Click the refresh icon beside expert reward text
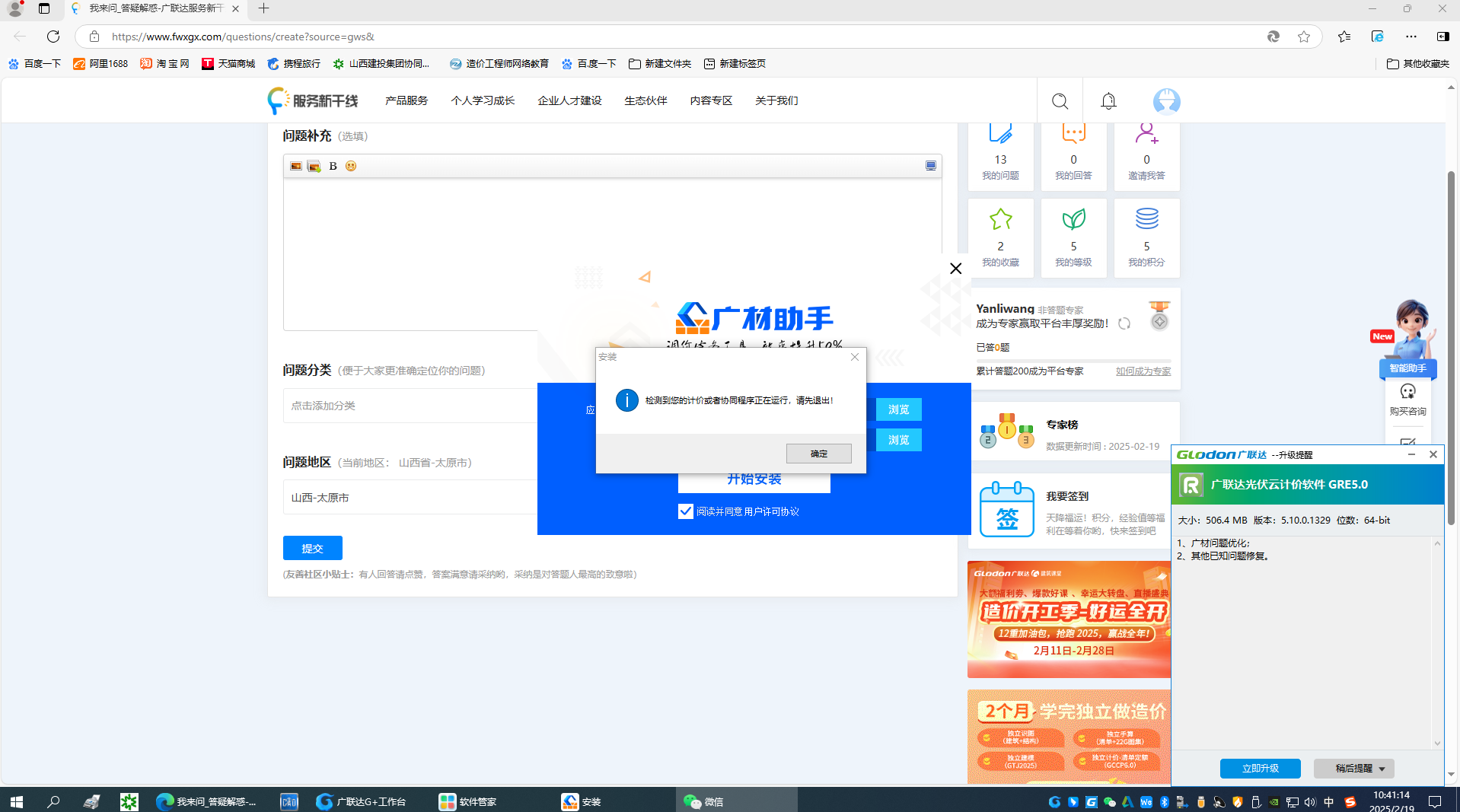1460x812 pixels. click(1124, 323)
